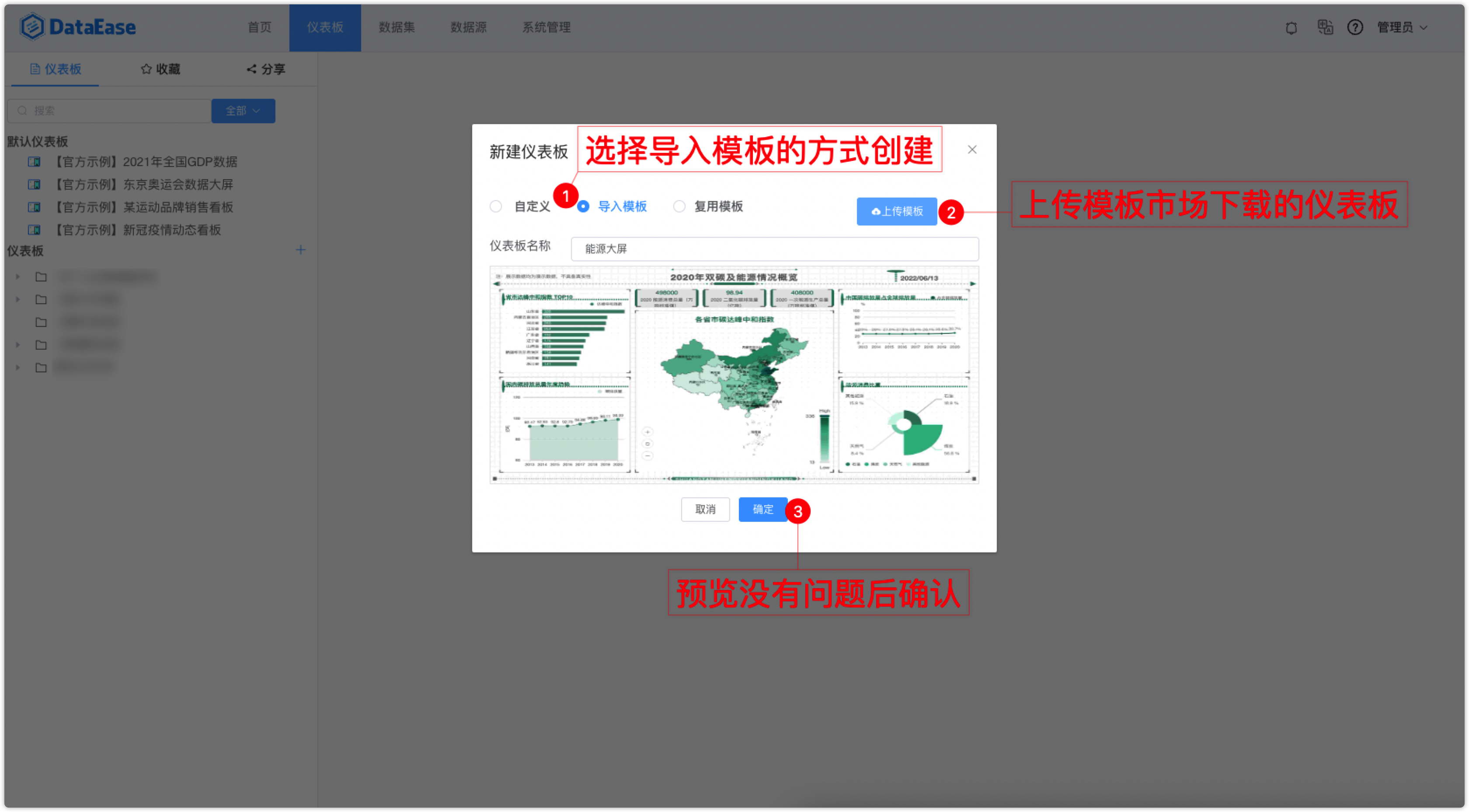The width and height of the screenshot is (1469, 812).
Task: Switch language using the translate icon
Action: pyautogui.click(x=1325, y=28)
